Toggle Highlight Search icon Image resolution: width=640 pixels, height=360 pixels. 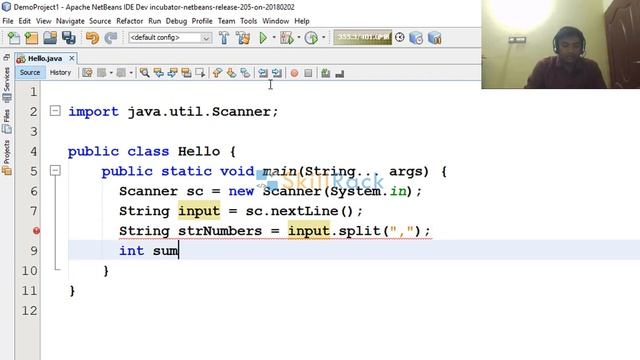coord(186,73)
